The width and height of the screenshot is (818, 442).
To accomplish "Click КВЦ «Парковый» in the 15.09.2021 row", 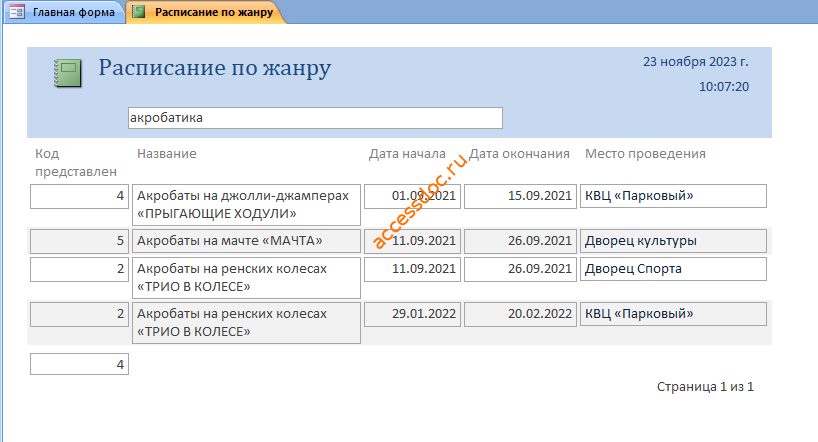I will click(x=673, y=196).
